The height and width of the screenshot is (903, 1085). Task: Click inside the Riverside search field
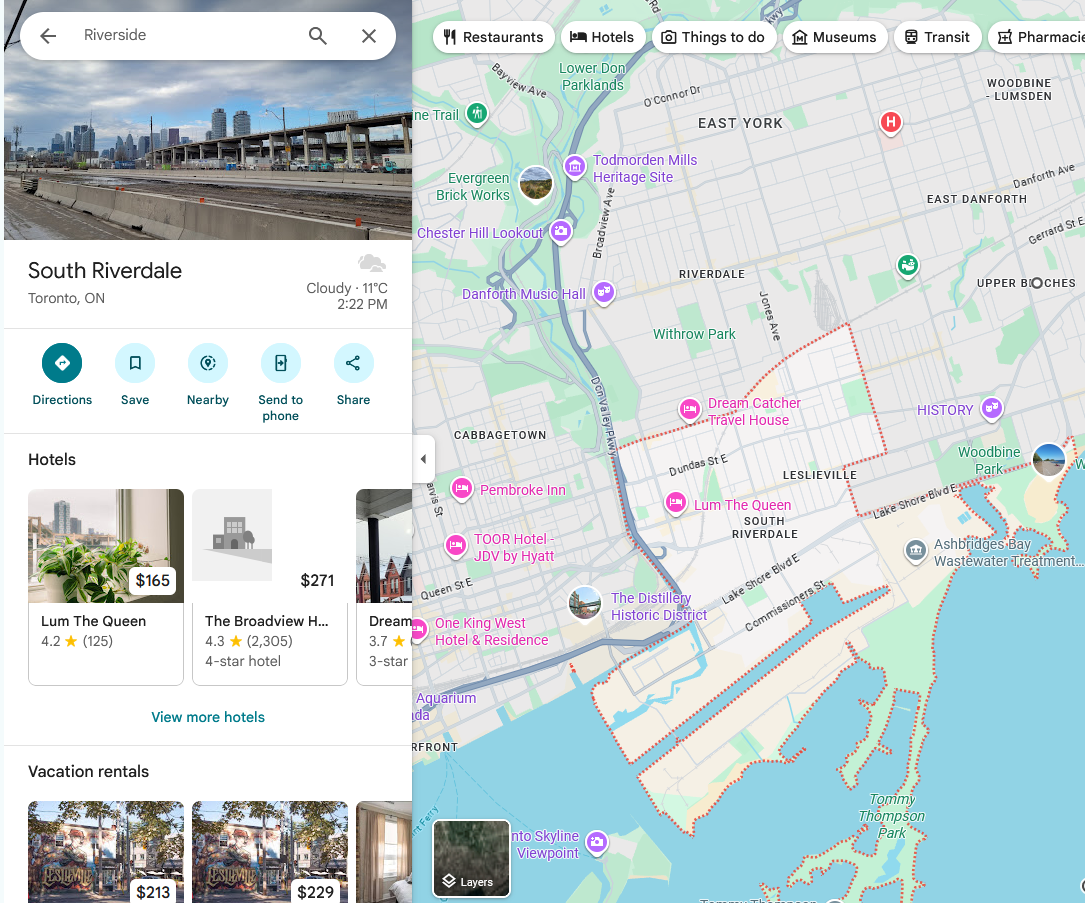click(x=190, y=36)
